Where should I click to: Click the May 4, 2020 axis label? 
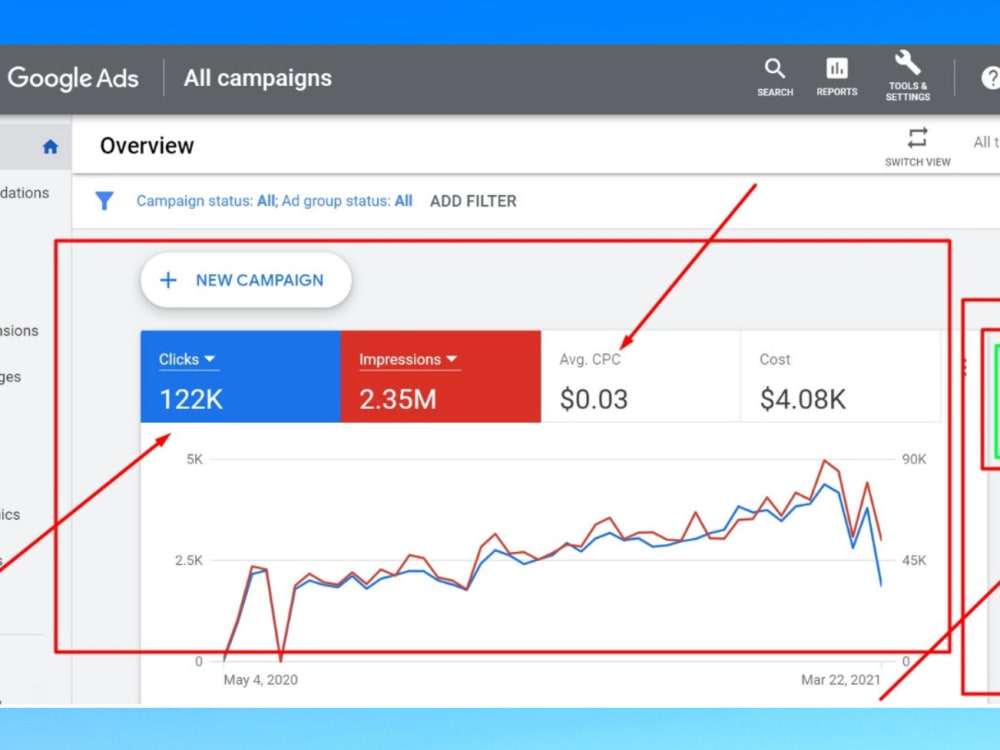point(260,680)
